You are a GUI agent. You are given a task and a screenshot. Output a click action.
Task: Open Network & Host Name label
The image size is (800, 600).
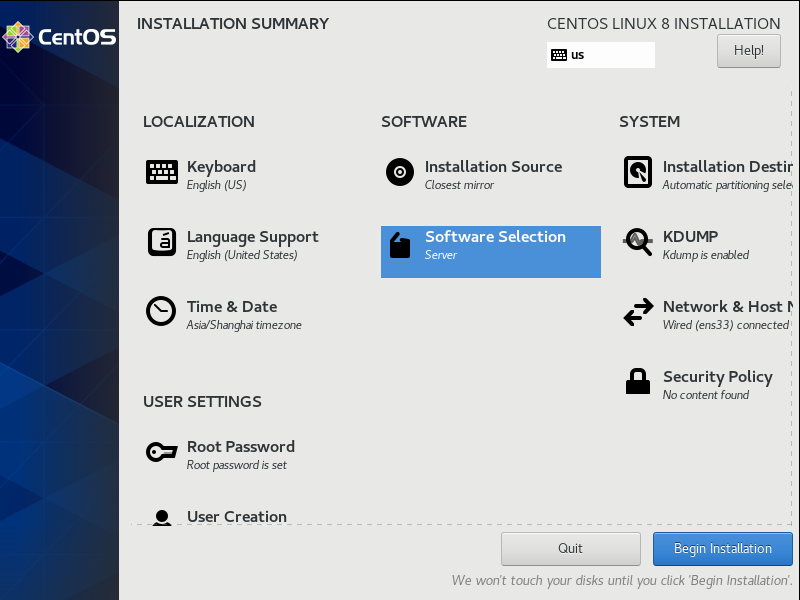point(727,307)
